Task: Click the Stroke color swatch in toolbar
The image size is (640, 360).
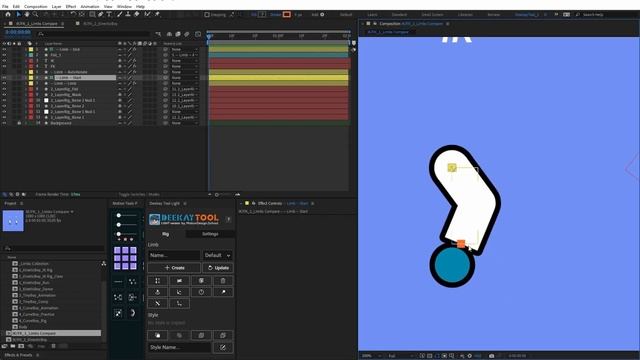Action: coord(287,15)
